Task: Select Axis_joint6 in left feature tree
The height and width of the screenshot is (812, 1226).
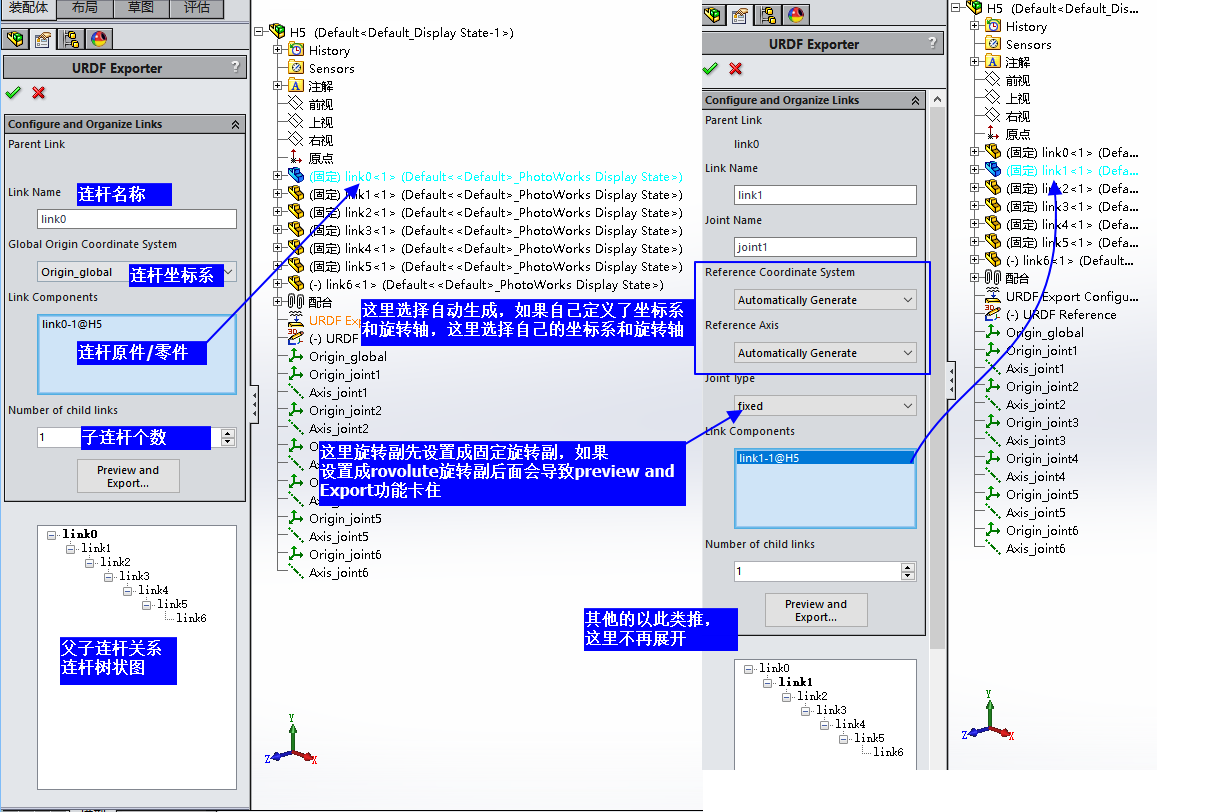Action: 338,572
